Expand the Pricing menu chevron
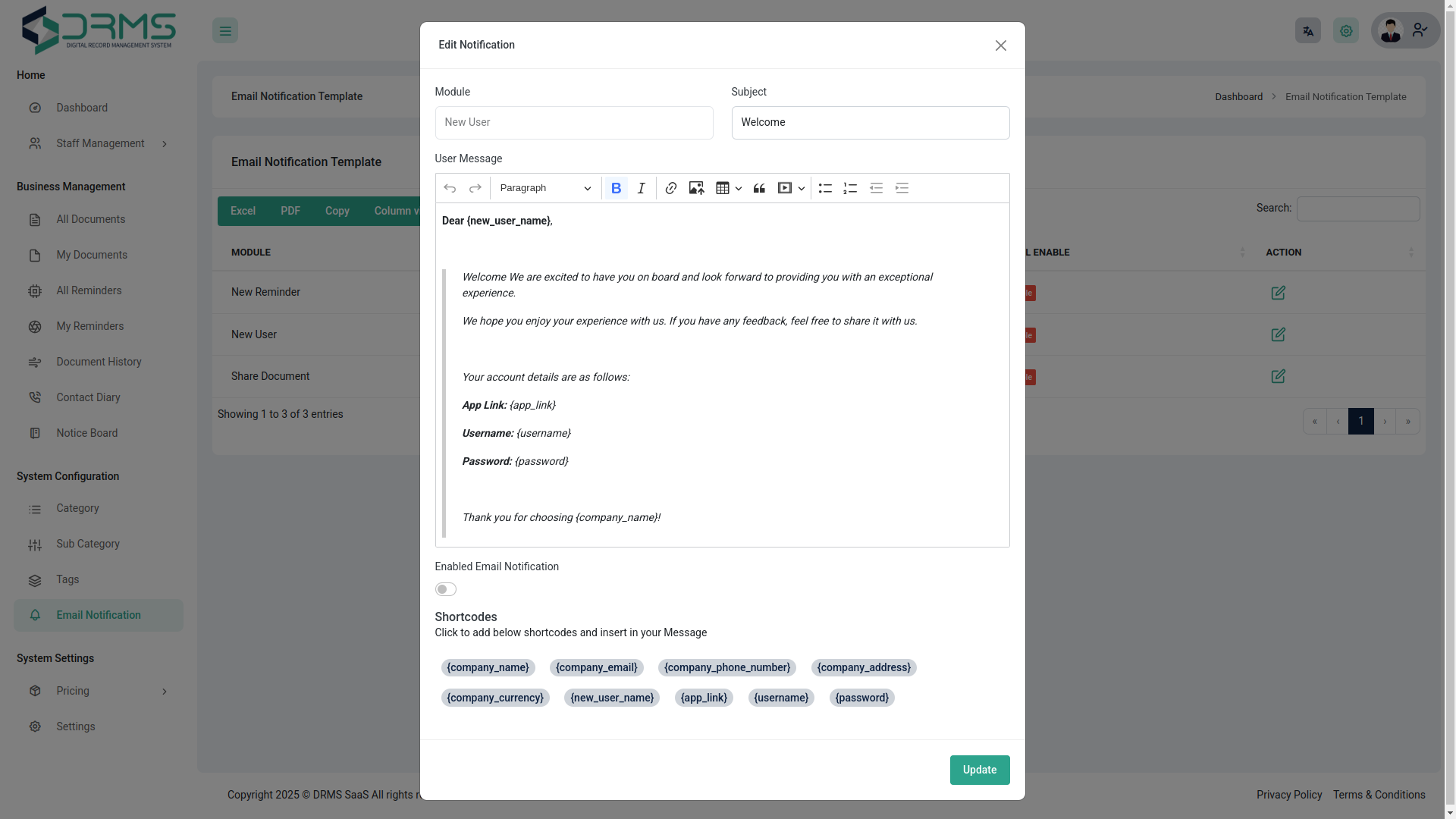Image resolution: width=1456 pixels, height=819 pixels. pyautogui.click(x=165, y=691)
